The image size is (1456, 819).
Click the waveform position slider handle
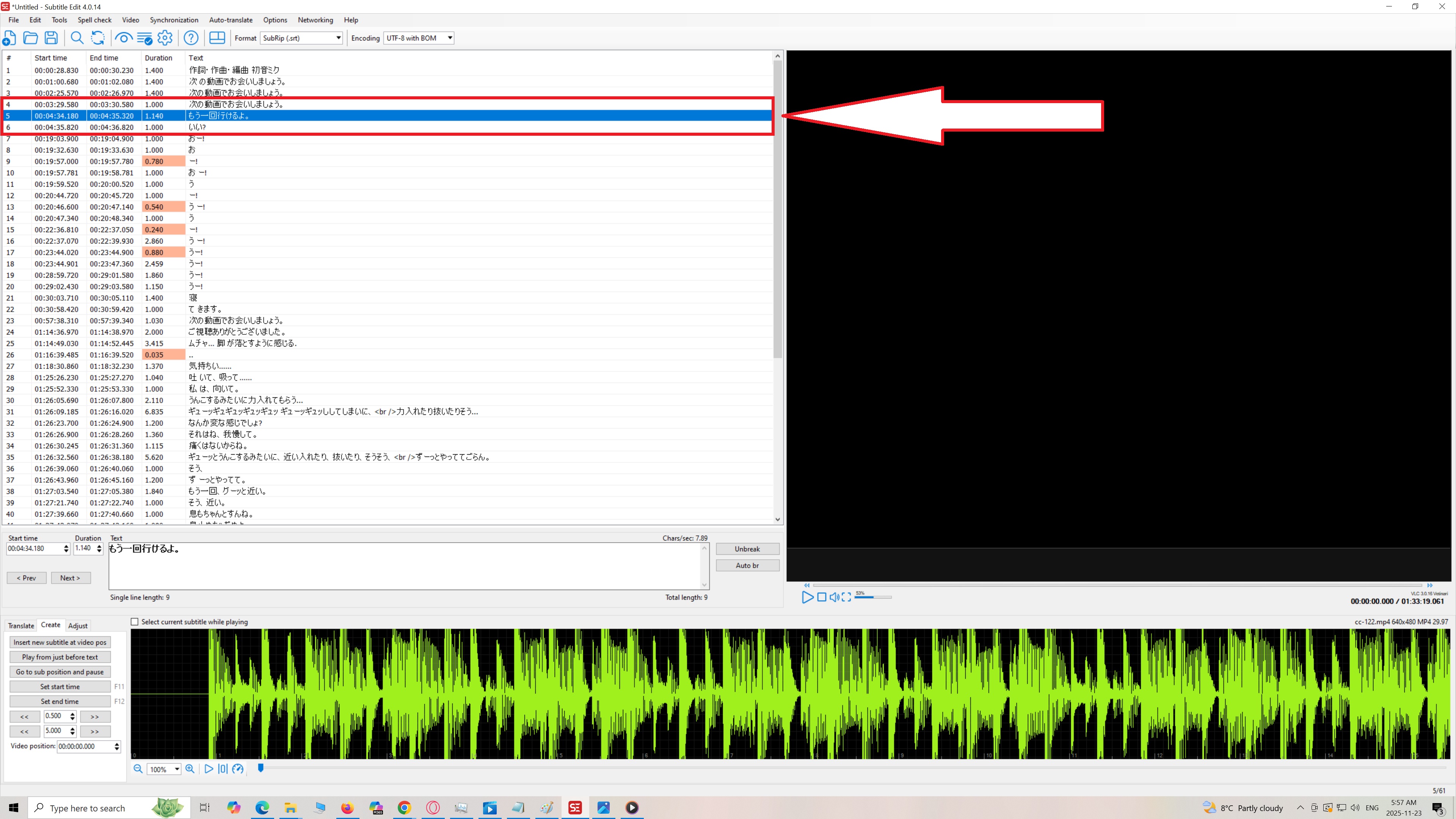click(260, 767)
